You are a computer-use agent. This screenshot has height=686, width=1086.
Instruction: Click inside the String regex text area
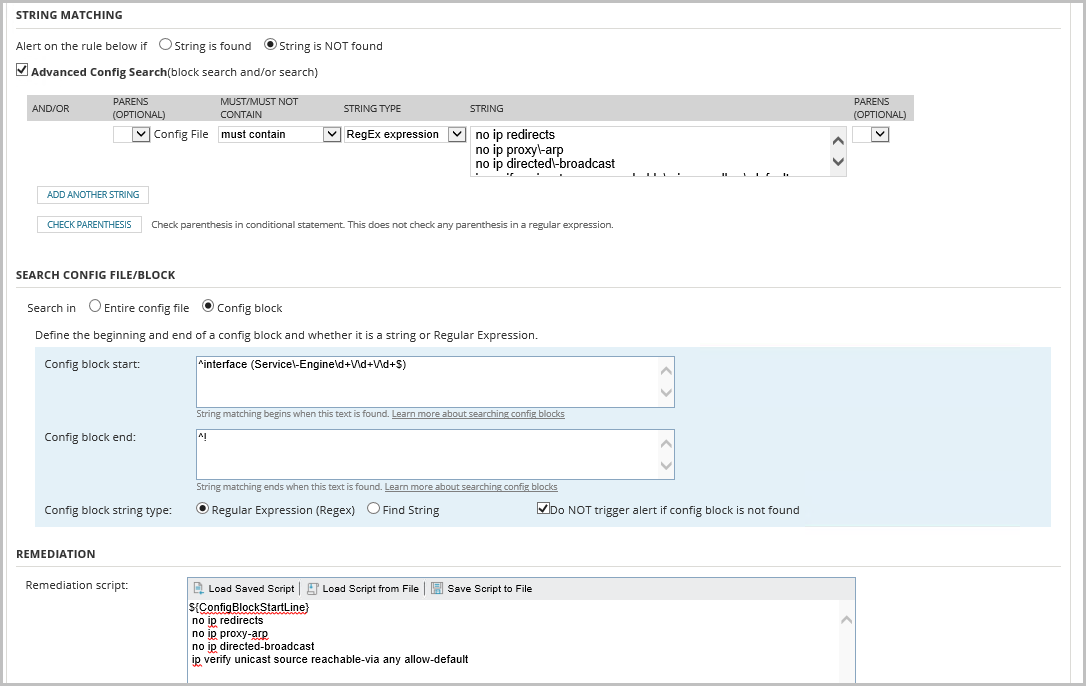pyautogui.click(x=650, y=151)
